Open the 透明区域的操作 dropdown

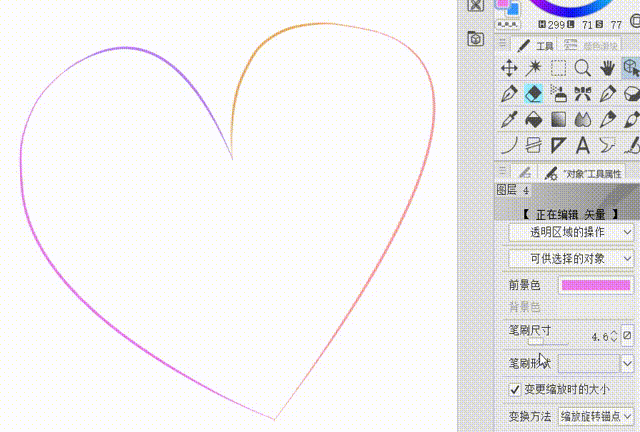(571, 232)
